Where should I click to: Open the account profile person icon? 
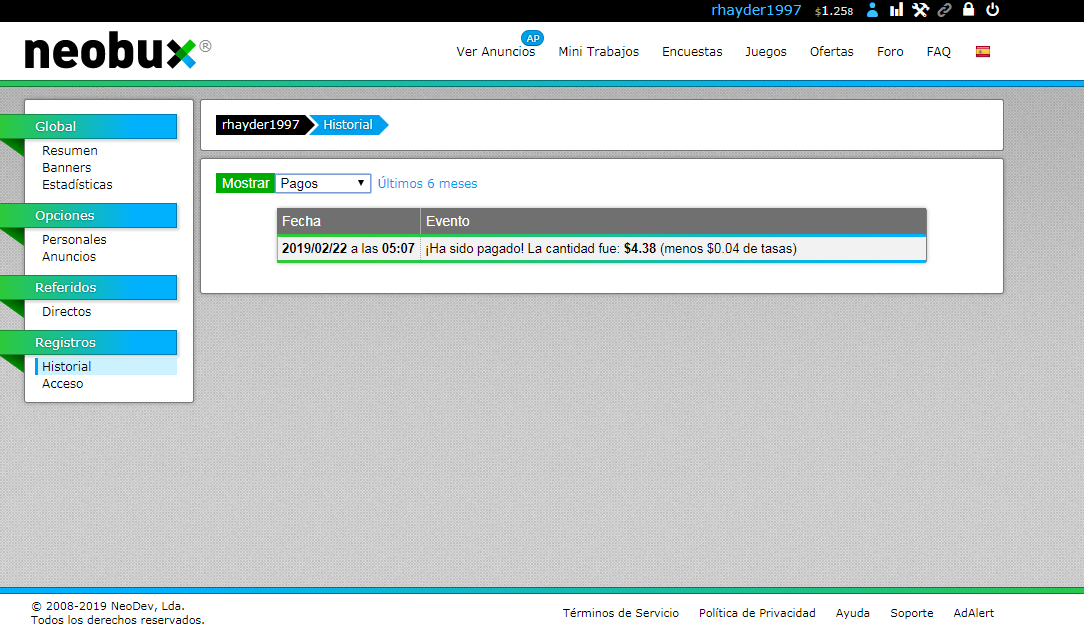pyautogui.click(x=872, y=10)
